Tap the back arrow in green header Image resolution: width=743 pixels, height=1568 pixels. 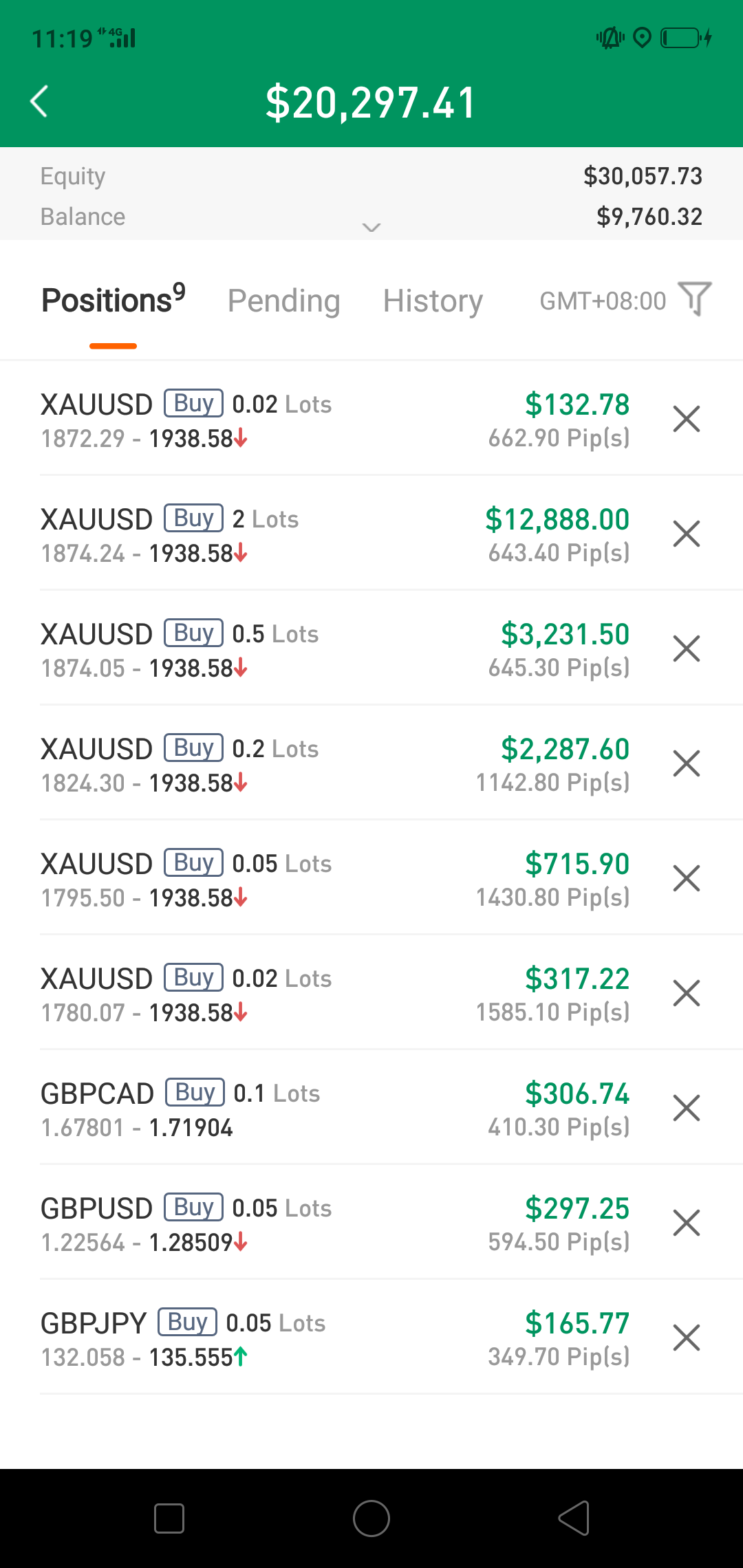39,102
